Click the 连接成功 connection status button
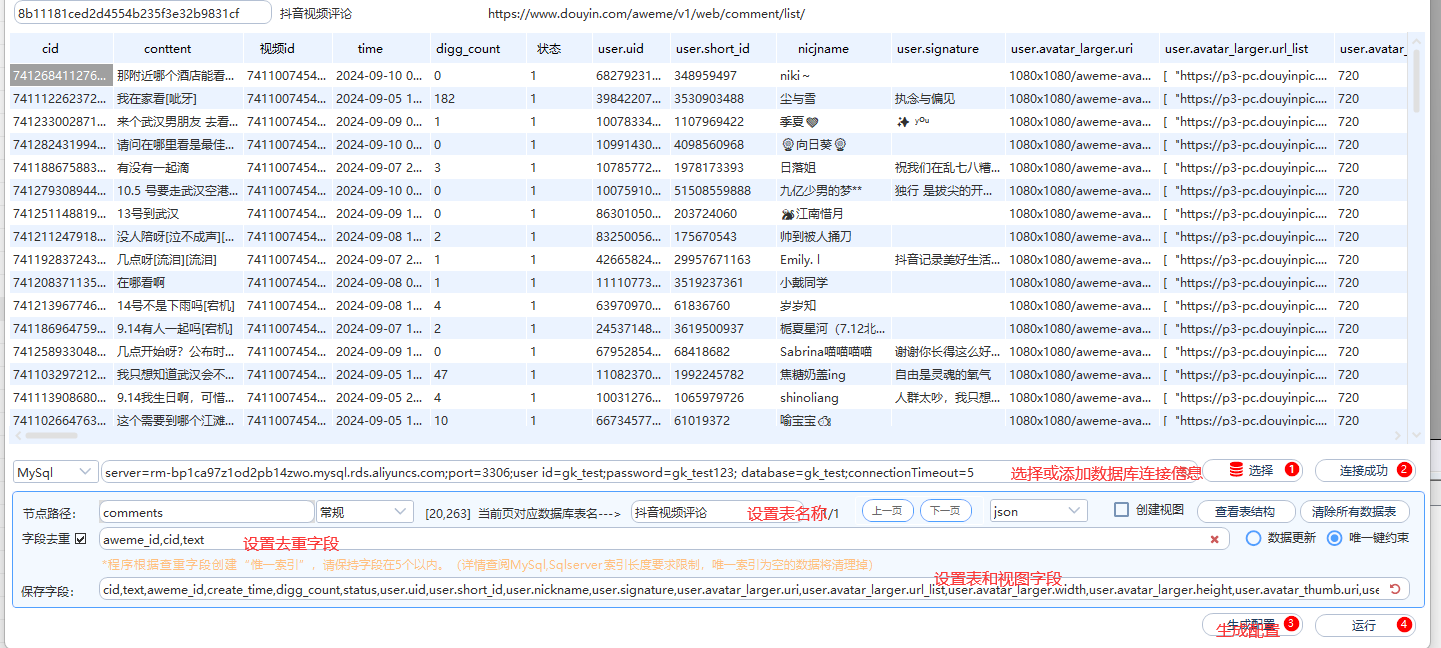This screenshot has height=648, width=1441. coord(1364,470)
